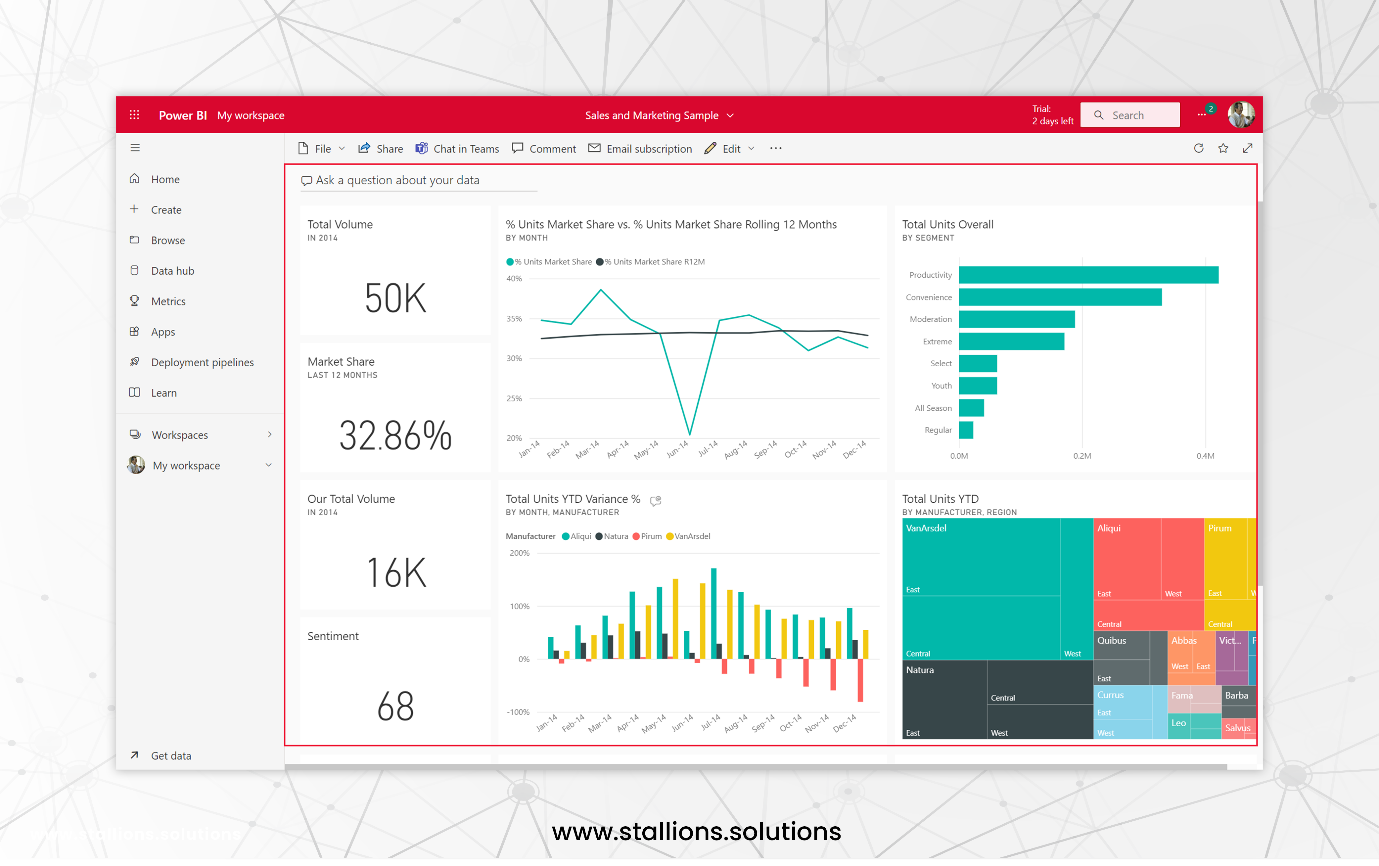The height and width of the screenshot is (866, 1379).
Task: Click the vertical scrollbar of the dashboard
Action: pyautogui.click(x=1260, y=392)
